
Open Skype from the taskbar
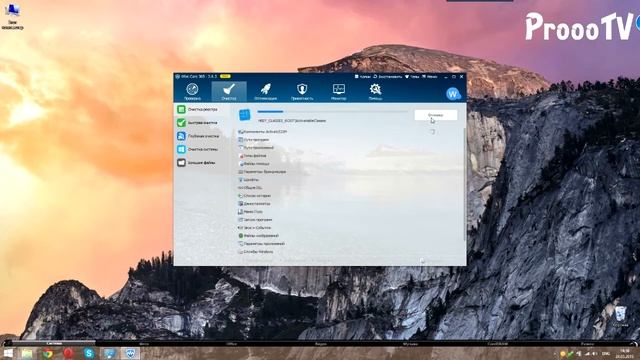click(x=89, y=353)
